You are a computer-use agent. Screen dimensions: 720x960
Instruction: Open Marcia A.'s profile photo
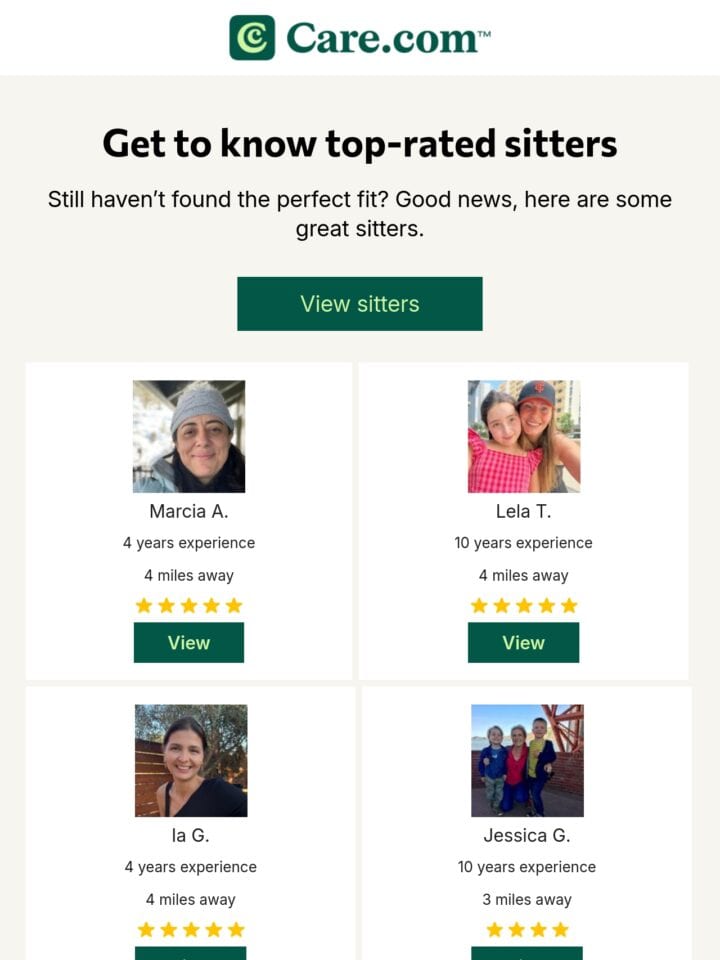189,436
